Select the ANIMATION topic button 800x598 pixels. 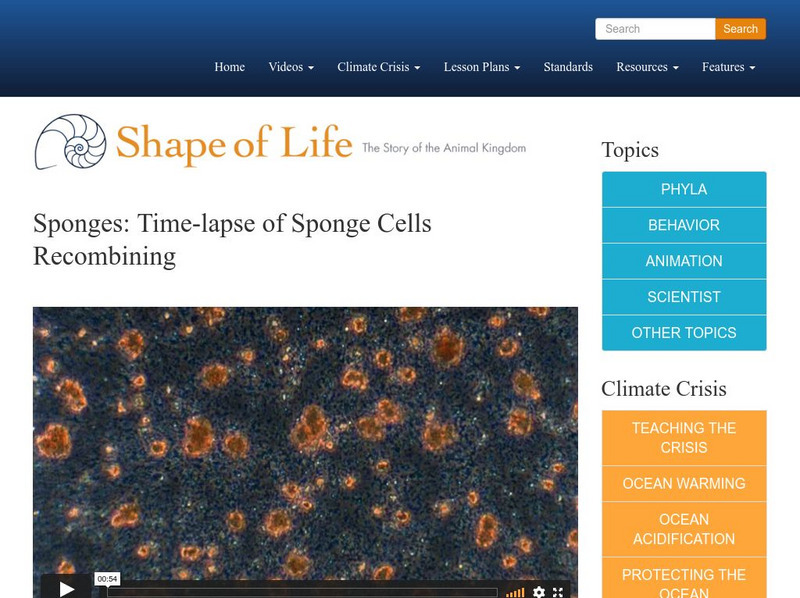point(684,261)
